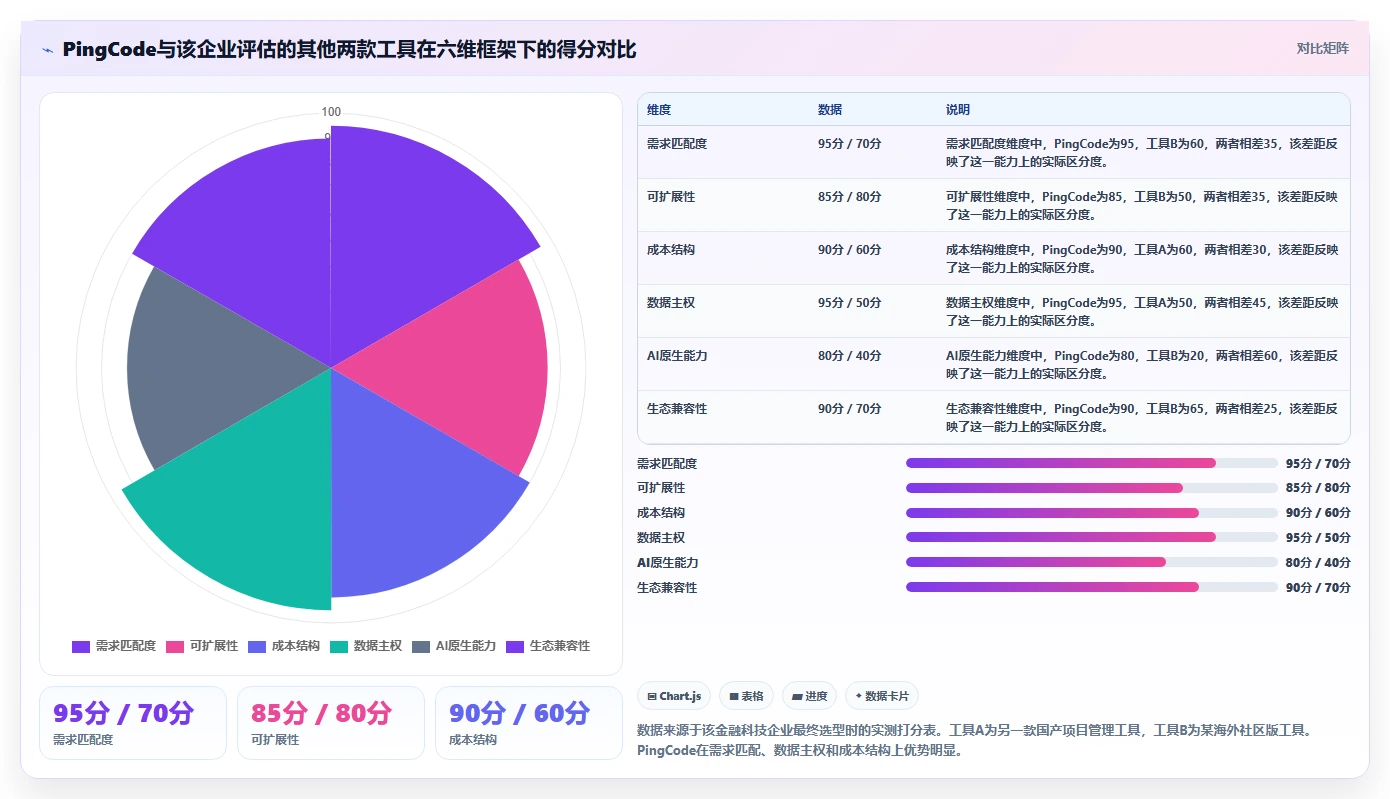Toggle the 需求匹配度 legend swatch
1390x799 pixels.
[x=81, y=646]
